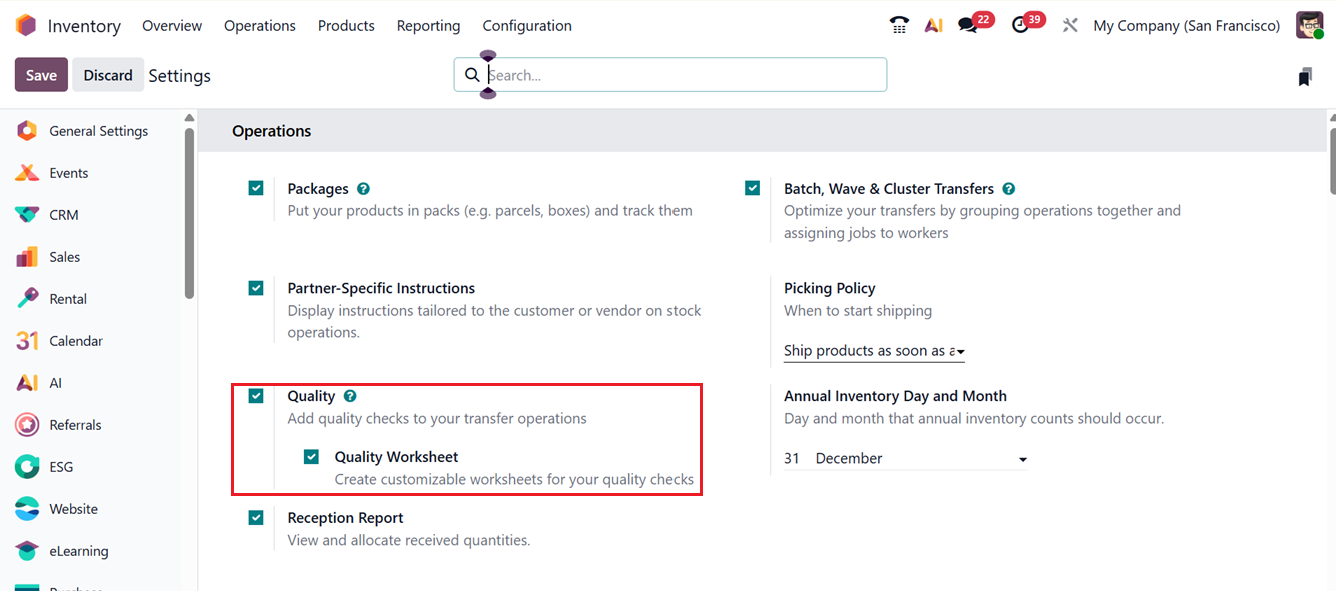Click the Save button
1336x591 pixels.
41,75
